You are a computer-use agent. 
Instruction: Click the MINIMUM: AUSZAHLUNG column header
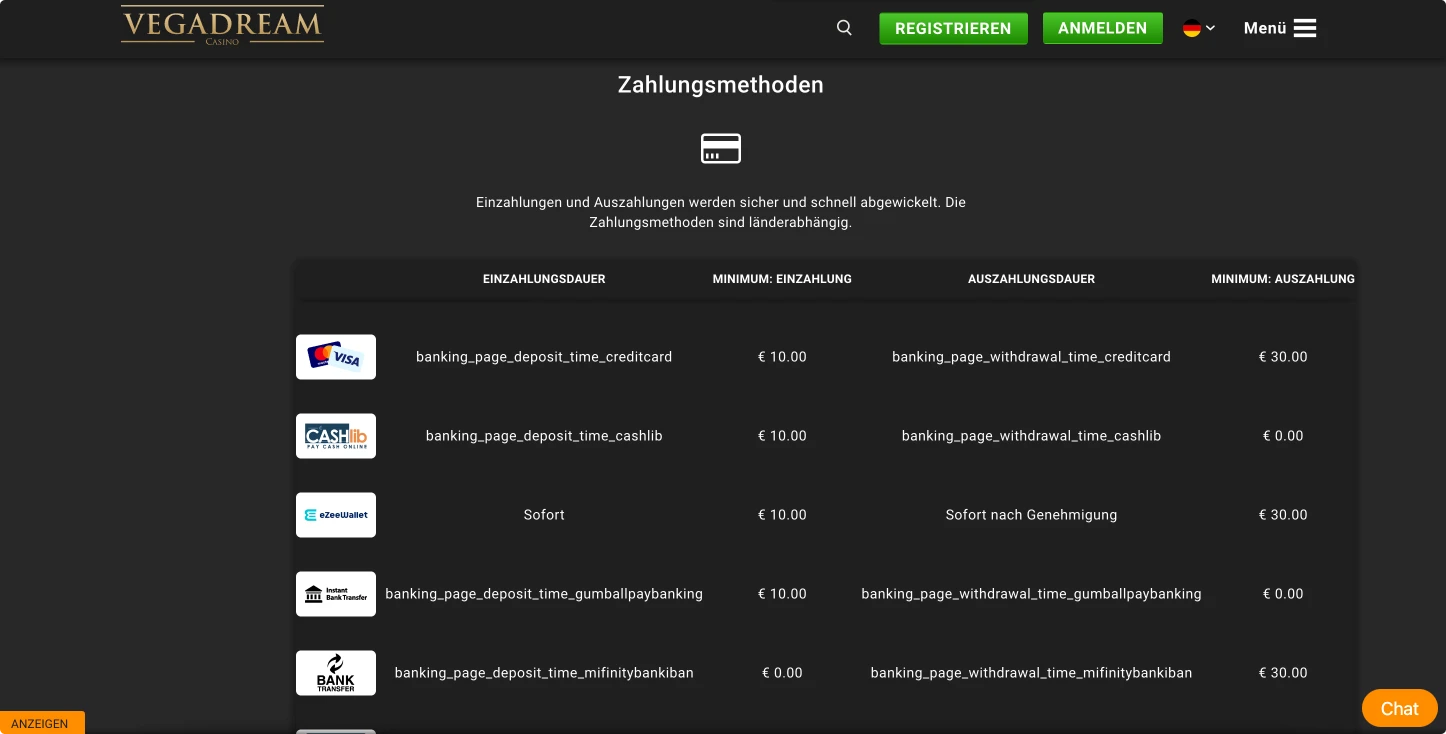click(1282, 279)
